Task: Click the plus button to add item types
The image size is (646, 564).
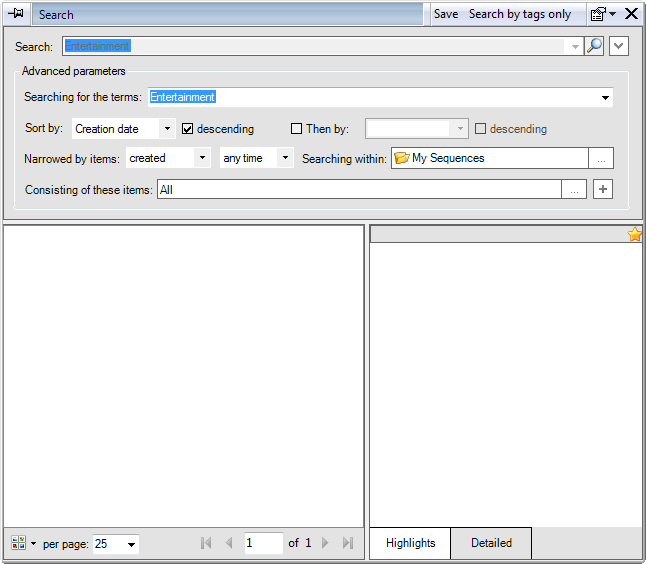Action: (603, 189)
